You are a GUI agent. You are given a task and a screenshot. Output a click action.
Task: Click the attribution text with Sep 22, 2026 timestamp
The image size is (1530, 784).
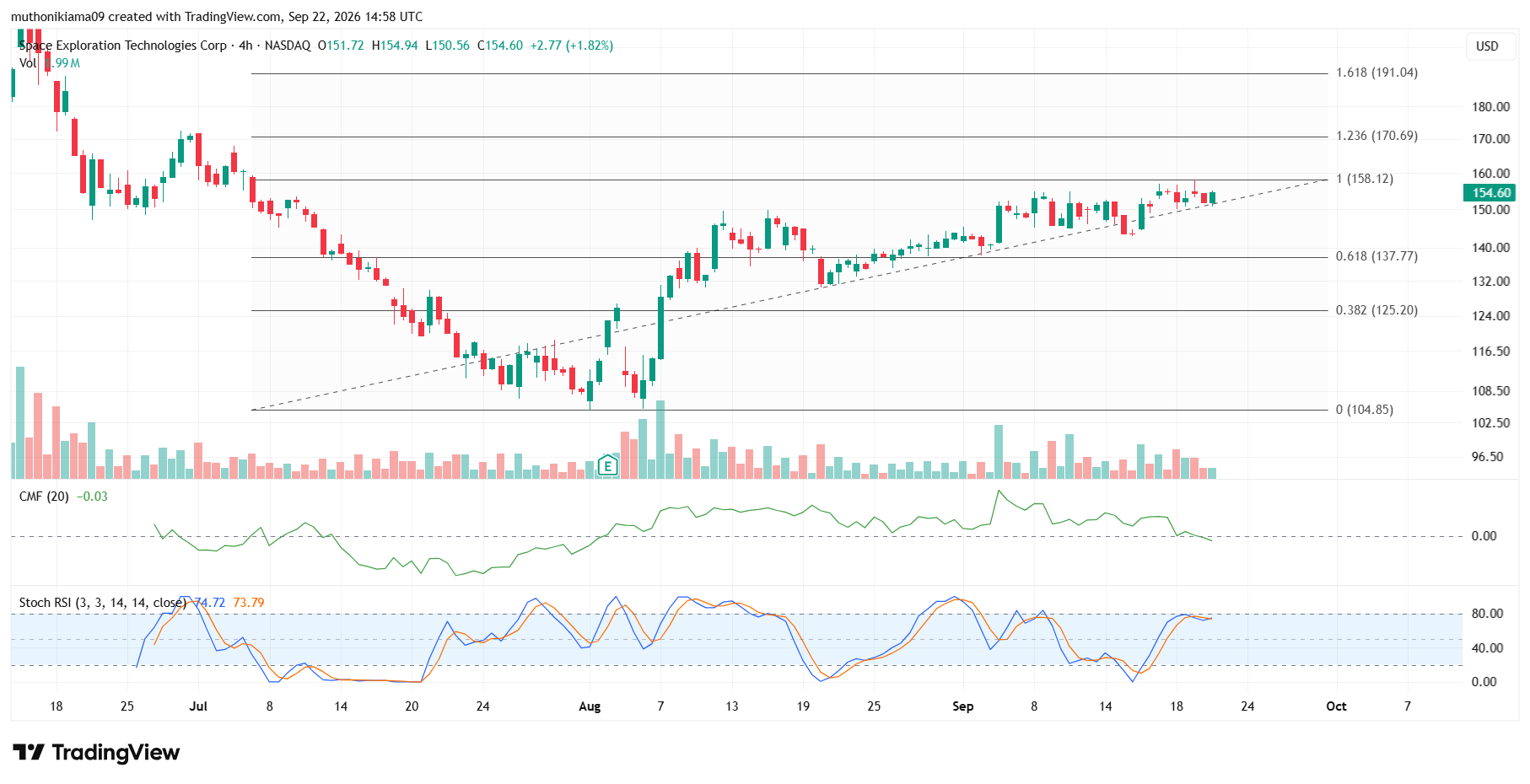click(217, 17)
